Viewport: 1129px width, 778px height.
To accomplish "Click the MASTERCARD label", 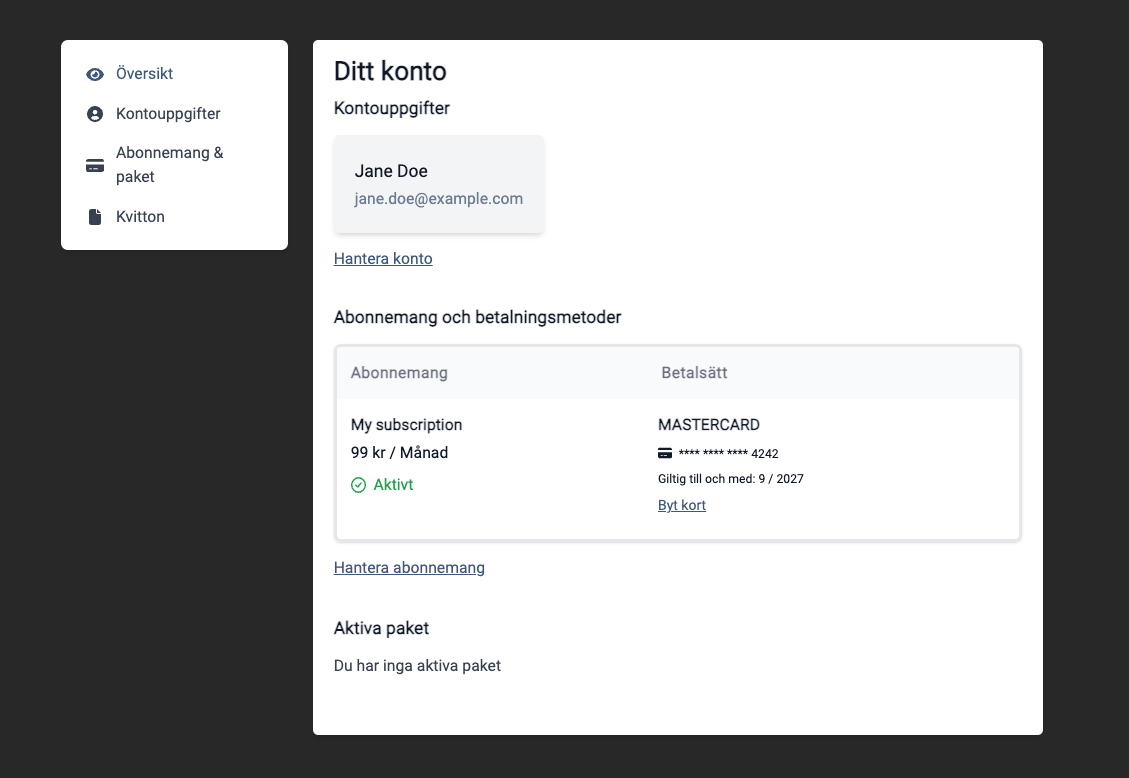I will (x=709, y=425).
